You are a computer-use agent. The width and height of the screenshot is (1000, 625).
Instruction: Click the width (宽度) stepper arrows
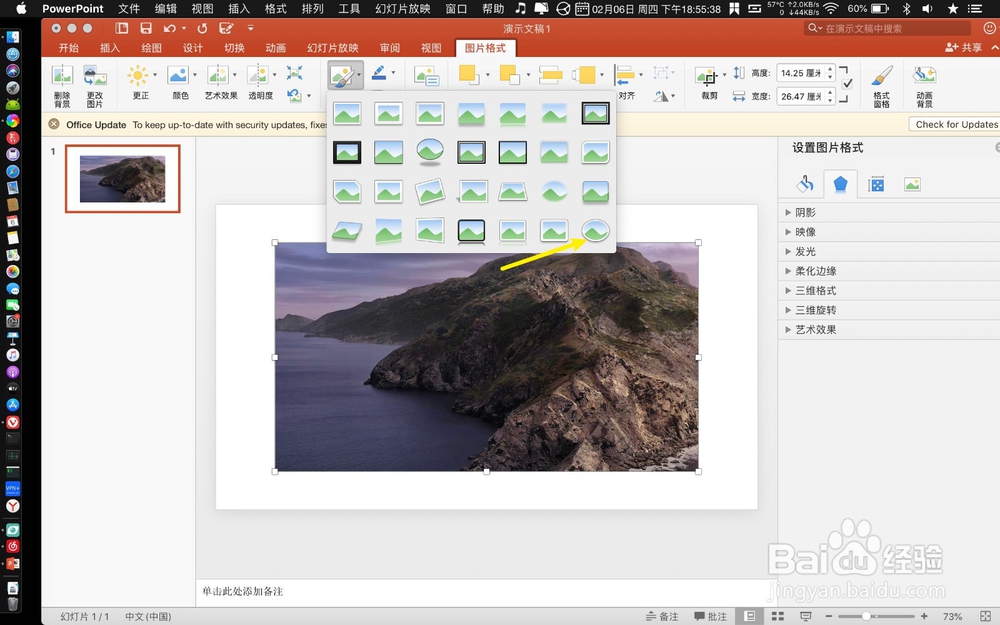pos(830,96)
